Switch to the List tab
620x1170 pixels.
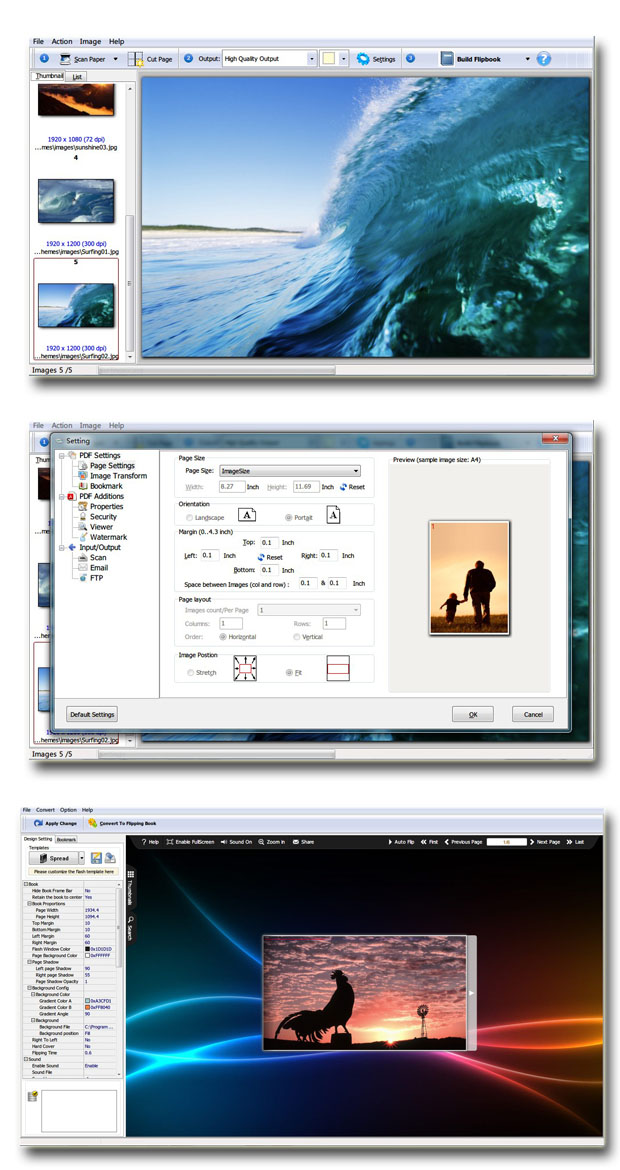pos(77,76)
